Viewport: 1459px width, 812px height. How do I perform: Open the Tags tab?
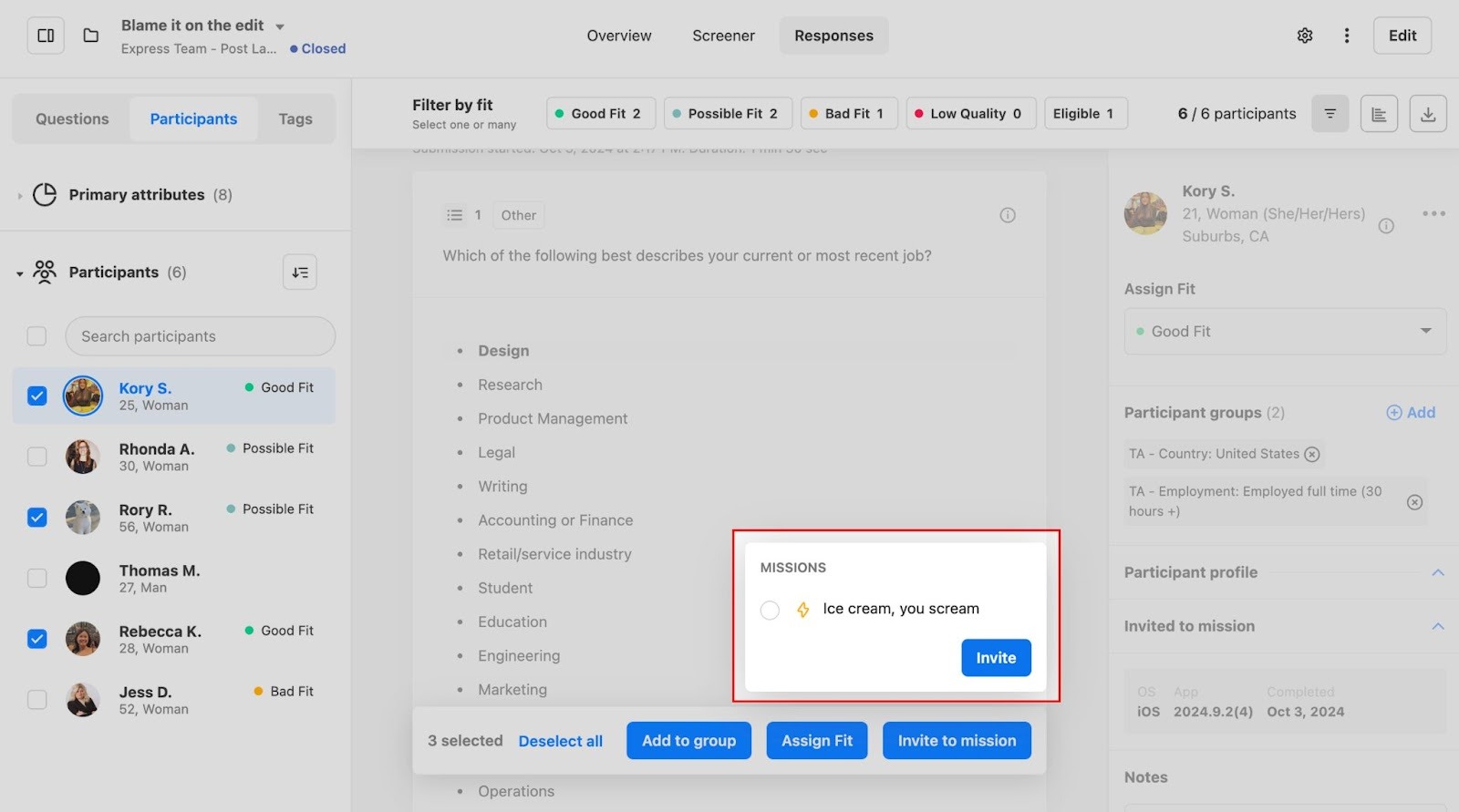coord(295,119)
